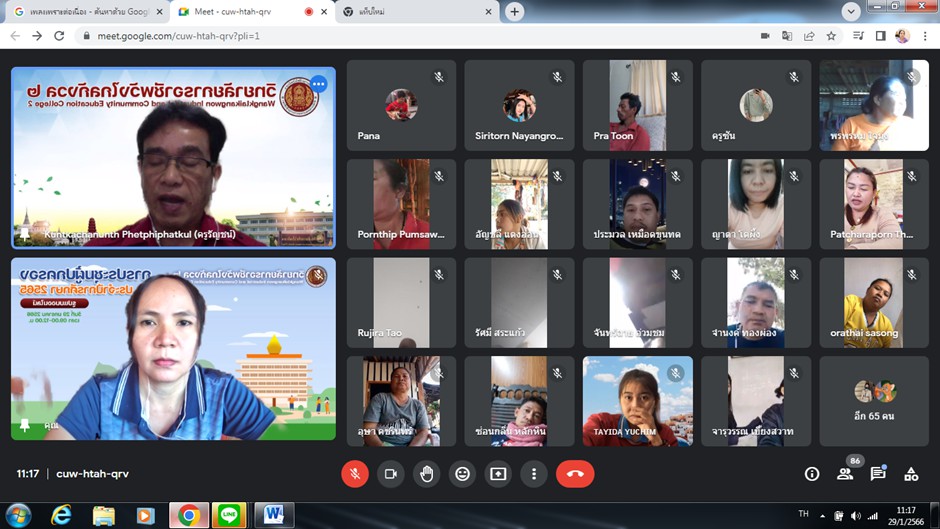Click the TH language indicator in tray
940x529 pixels.
[803, 514]
